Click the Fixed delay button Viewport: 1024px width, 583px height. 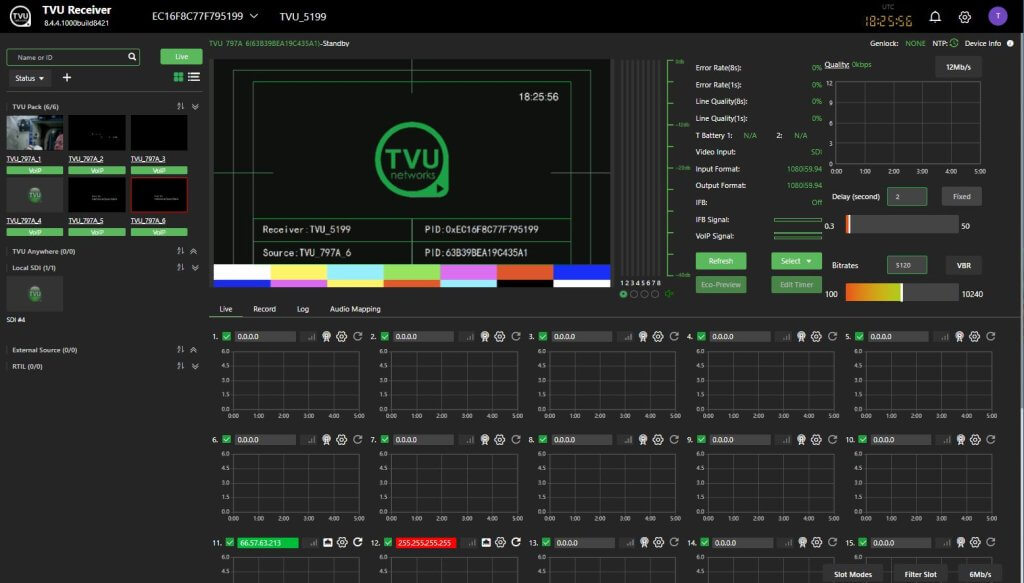coord(961,197)
